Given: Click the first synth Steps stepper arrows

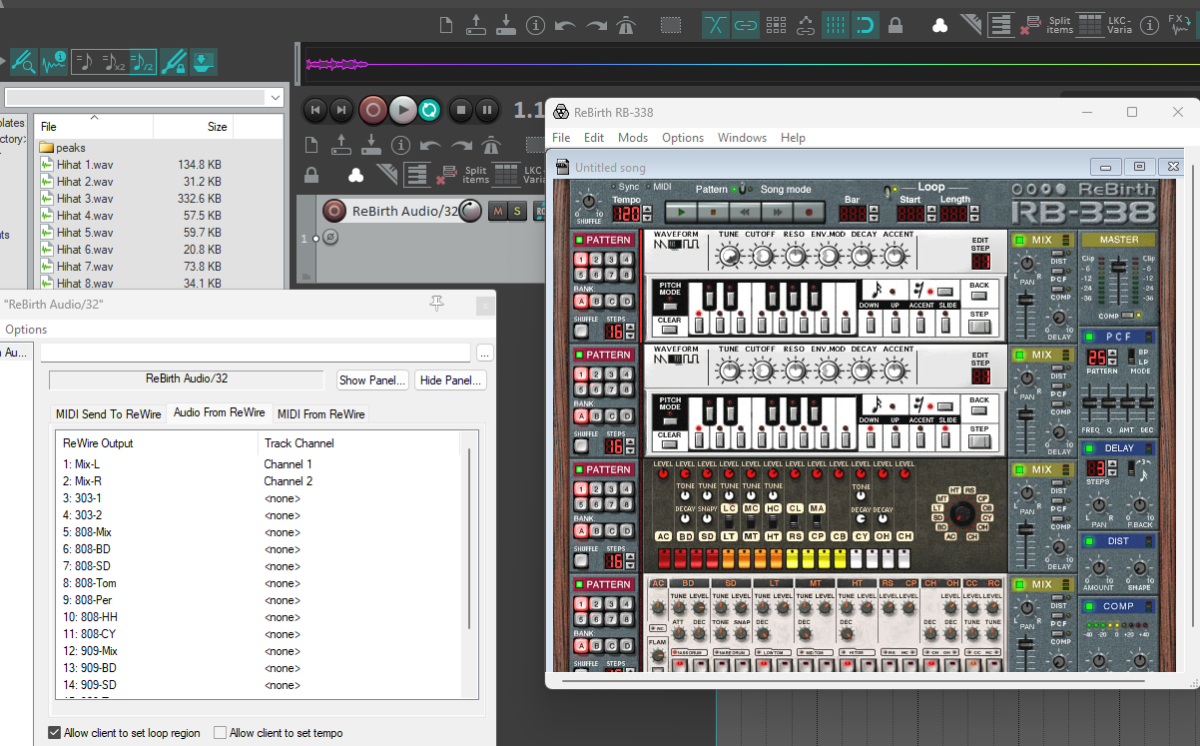Looking at the screenshot, I should coord(631,333).
